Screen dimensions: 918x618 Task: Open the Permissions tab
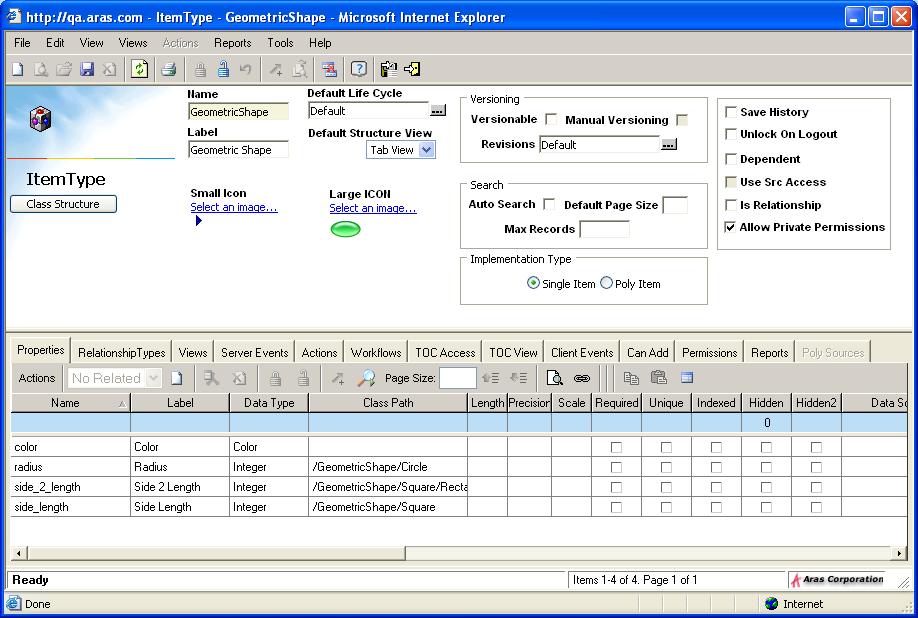click(710, 353)
